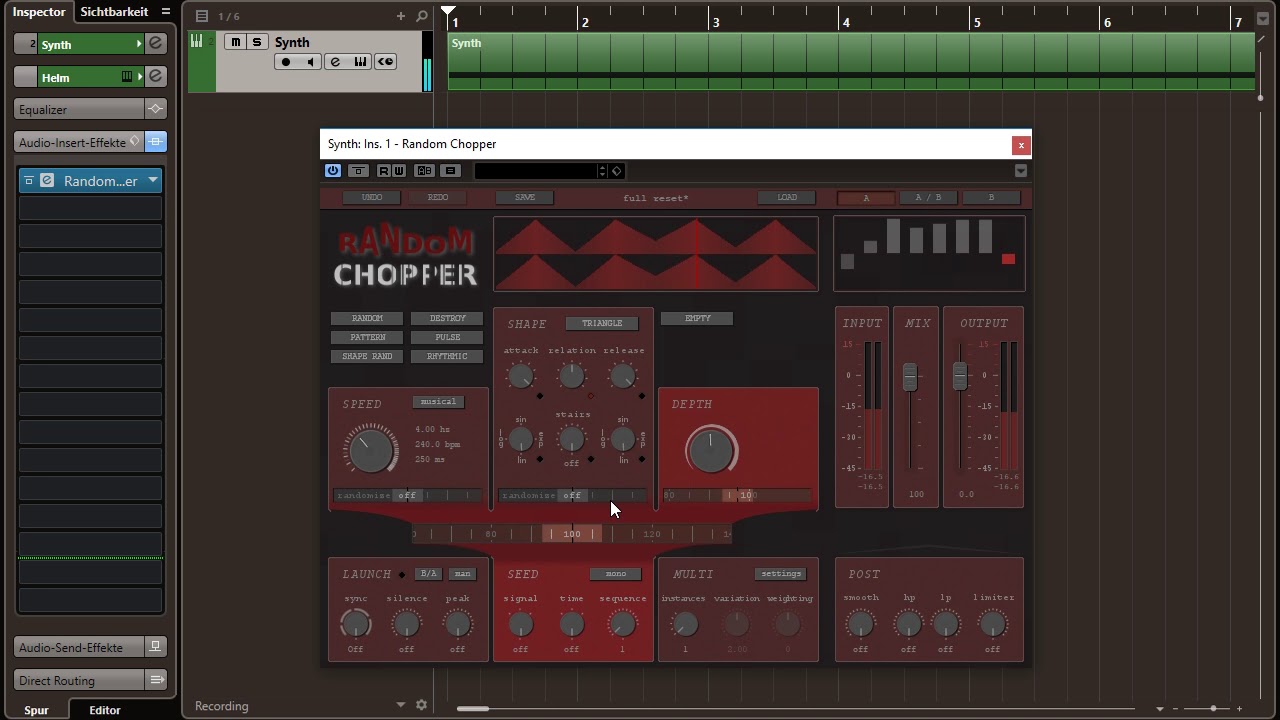Mute the Synth track
The width and height of the screenshot is (1280, 720).
[235, 42]
